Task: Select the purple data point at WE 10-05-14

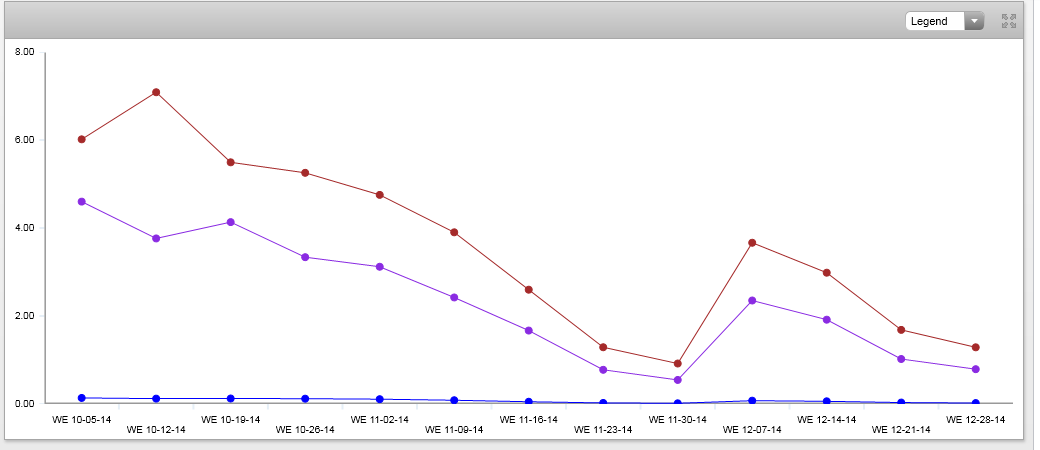Action: [82, 202]
